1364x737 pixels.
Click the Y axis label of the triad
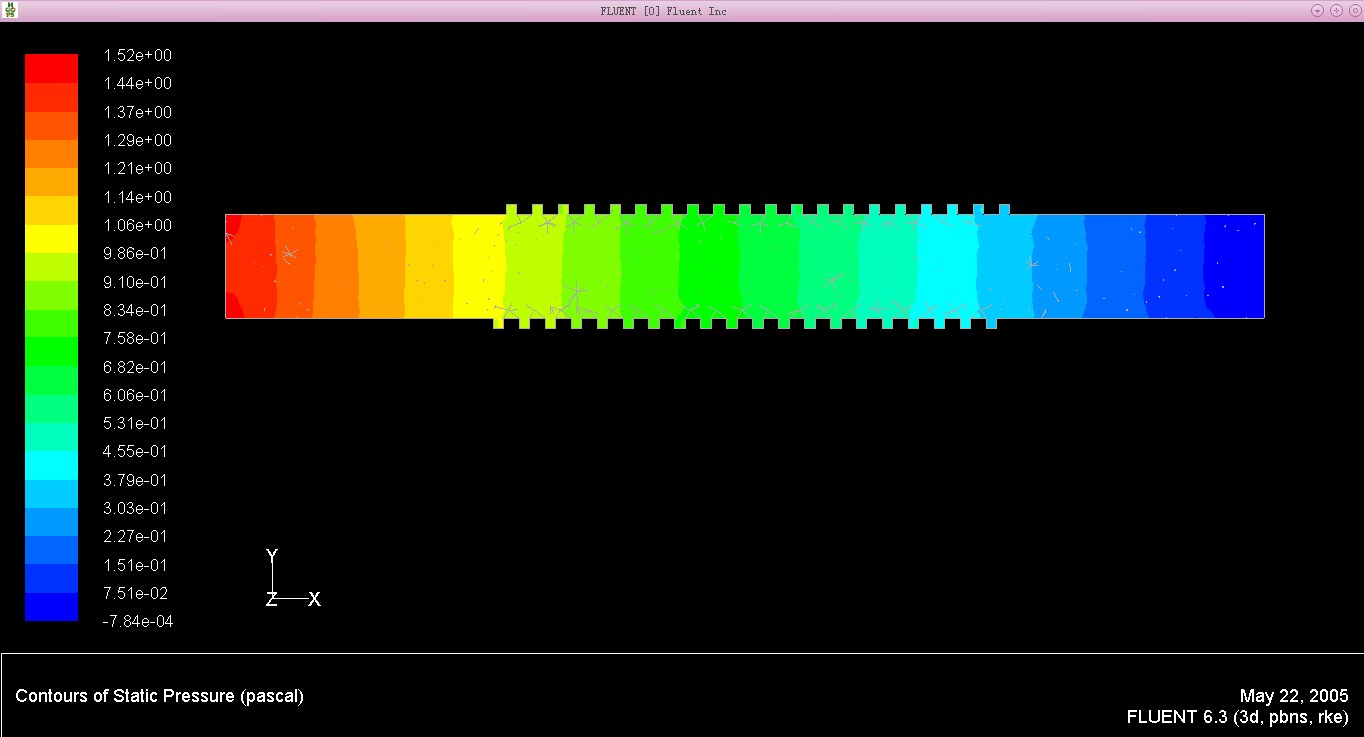pyautogui.click(x=272, y=556)
